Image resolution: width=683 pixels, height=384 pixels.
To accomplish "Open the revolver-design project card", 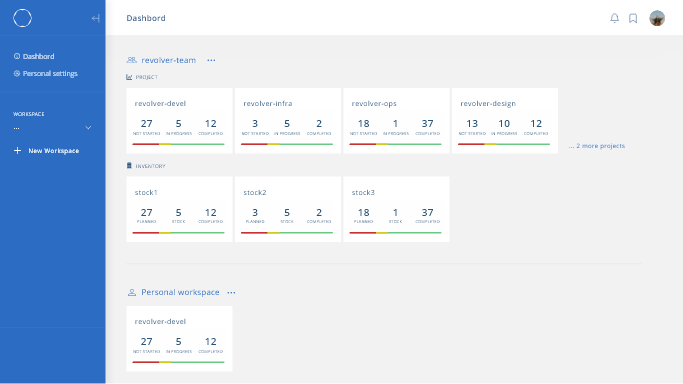I will (505, 121).
